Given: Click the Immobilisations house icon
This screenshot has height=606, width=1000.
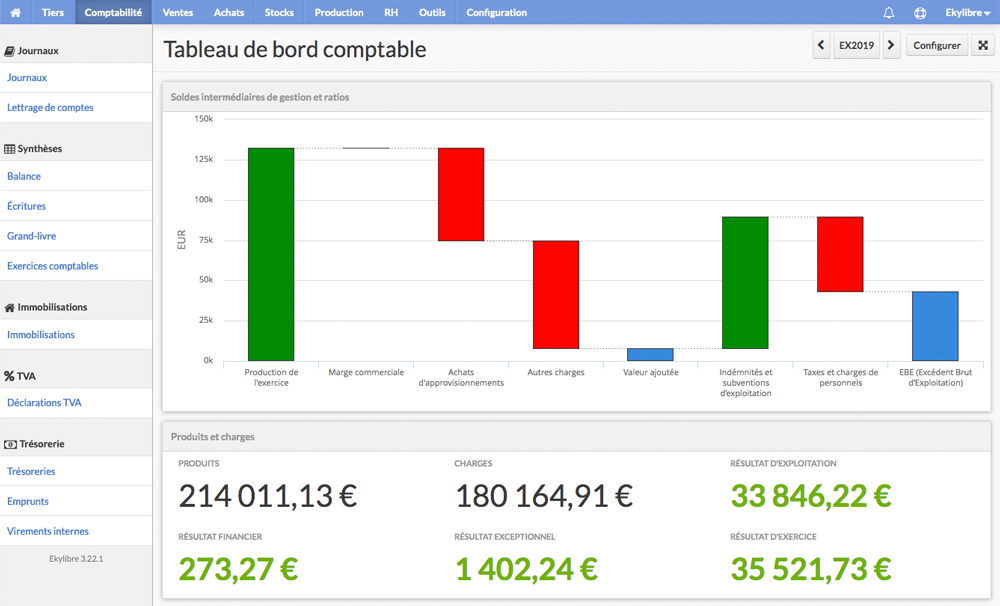Looking at the screenshot, I should click(x=10, y=307).
